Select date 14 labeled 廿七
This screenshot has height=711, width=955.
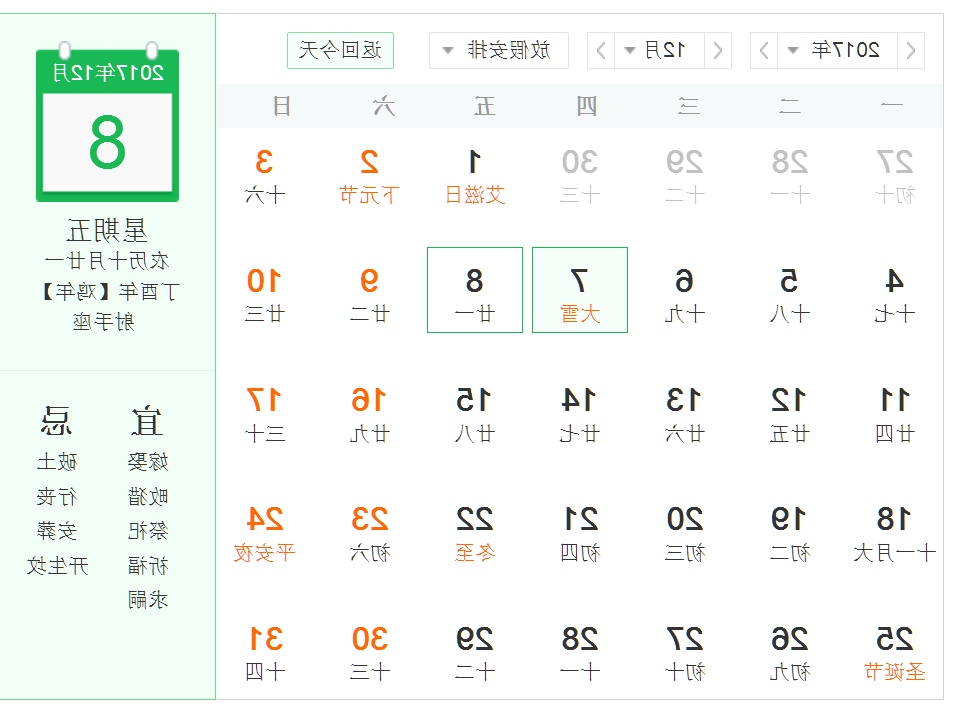pyautogui.click(x=580, y=415)
